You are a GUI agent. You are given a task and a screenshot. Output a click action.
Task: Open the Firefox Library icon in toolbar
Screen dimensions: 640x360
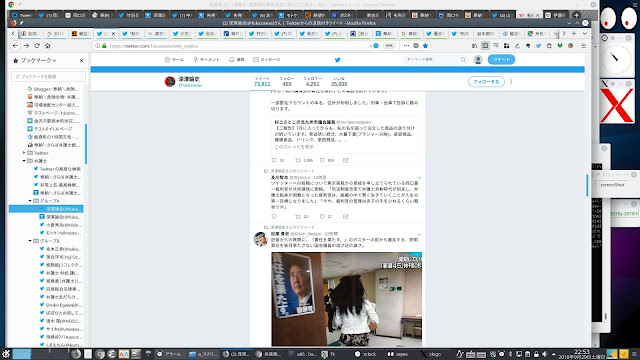click(x=475, y=46)
